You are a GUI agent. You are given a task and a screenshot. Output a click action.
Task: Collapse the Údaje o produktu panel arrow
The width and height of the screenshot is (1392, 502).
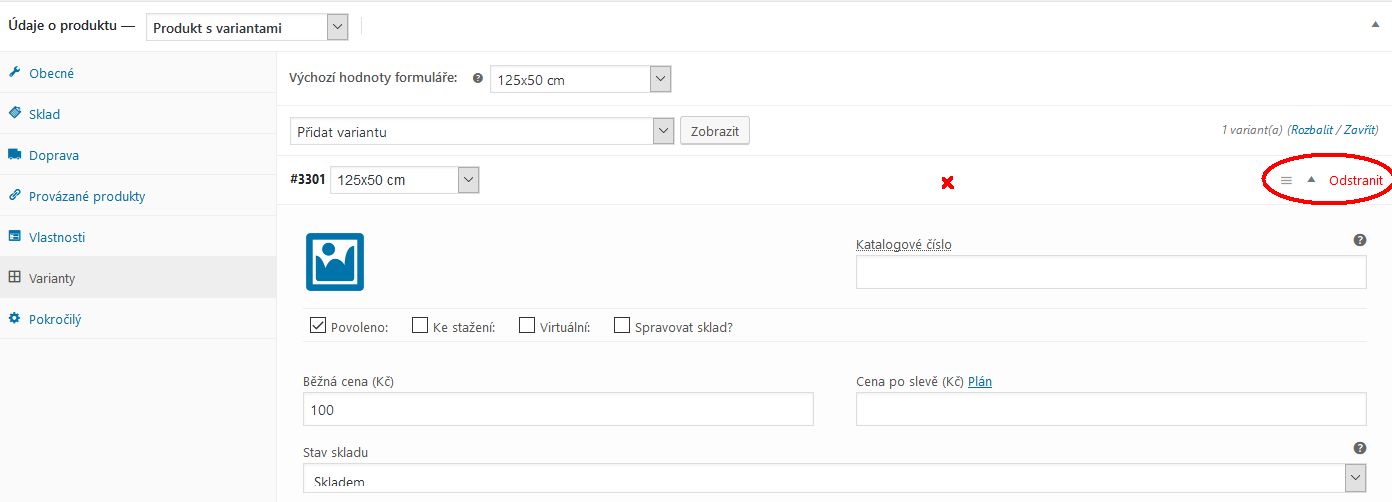point(1377,20)
